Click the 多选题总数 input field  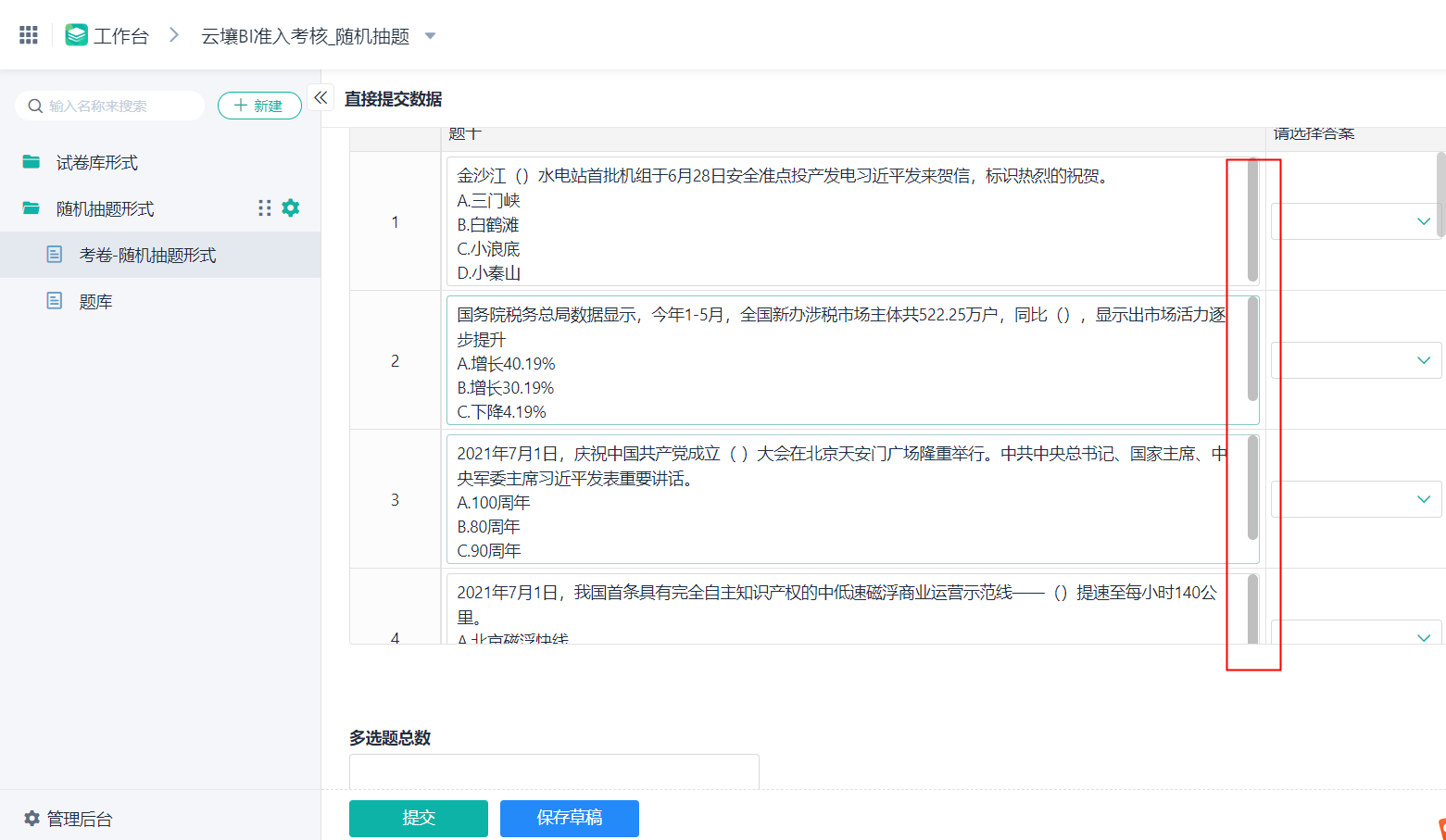pyautogui.click(x=554, y=771)
